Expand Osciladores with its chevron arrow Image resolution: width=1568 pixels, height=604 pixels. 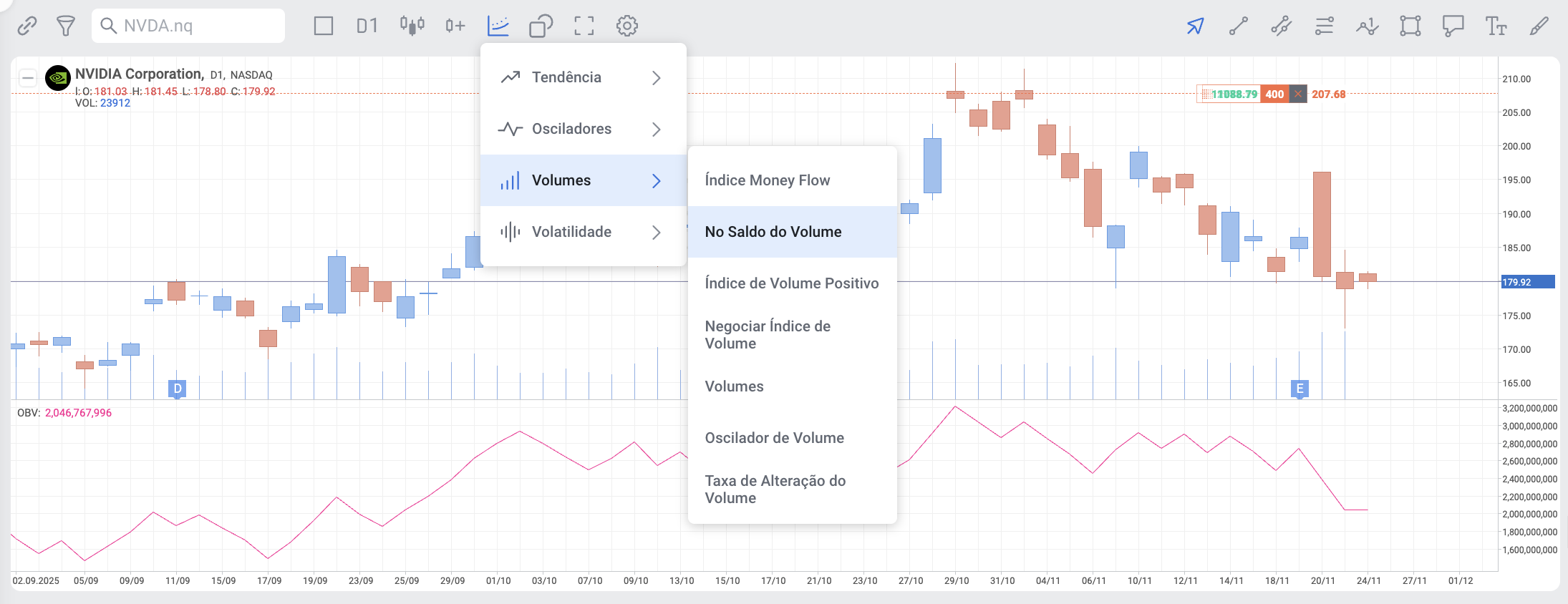(657, 129)
